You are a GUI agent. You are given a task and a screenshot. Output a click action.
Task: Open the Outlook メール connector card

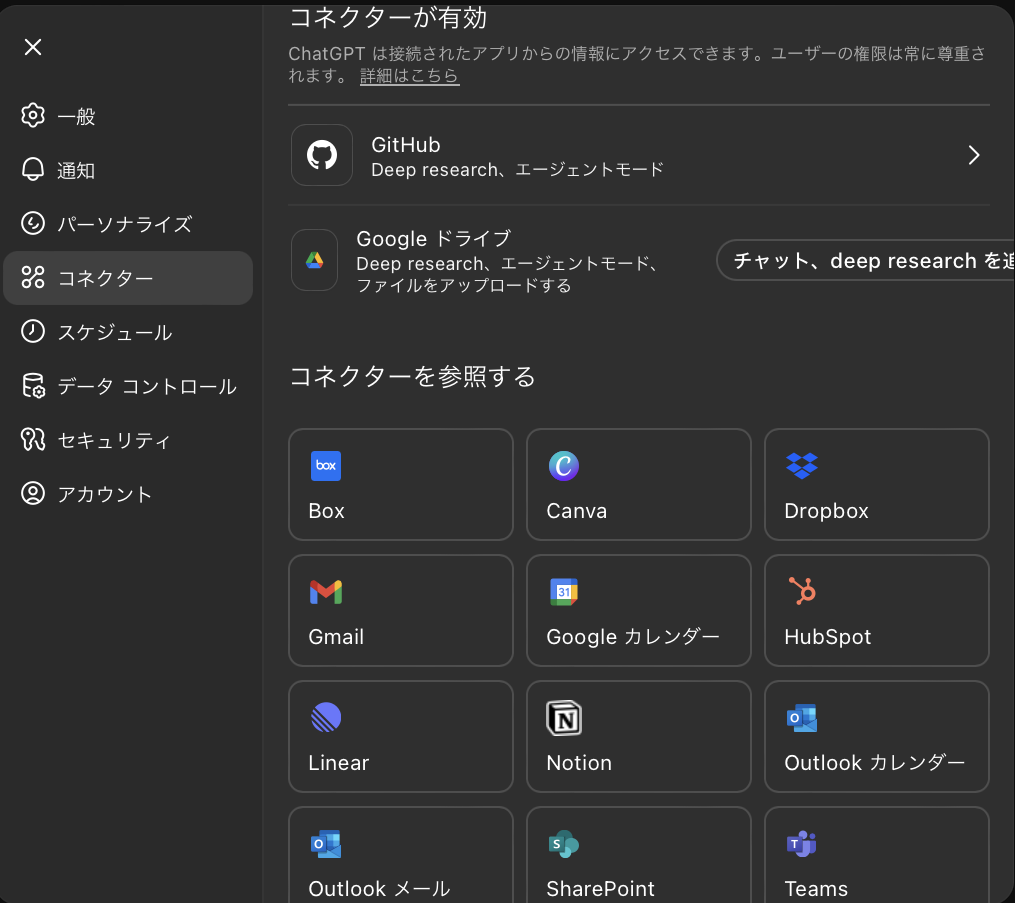[x=401, y=855]
